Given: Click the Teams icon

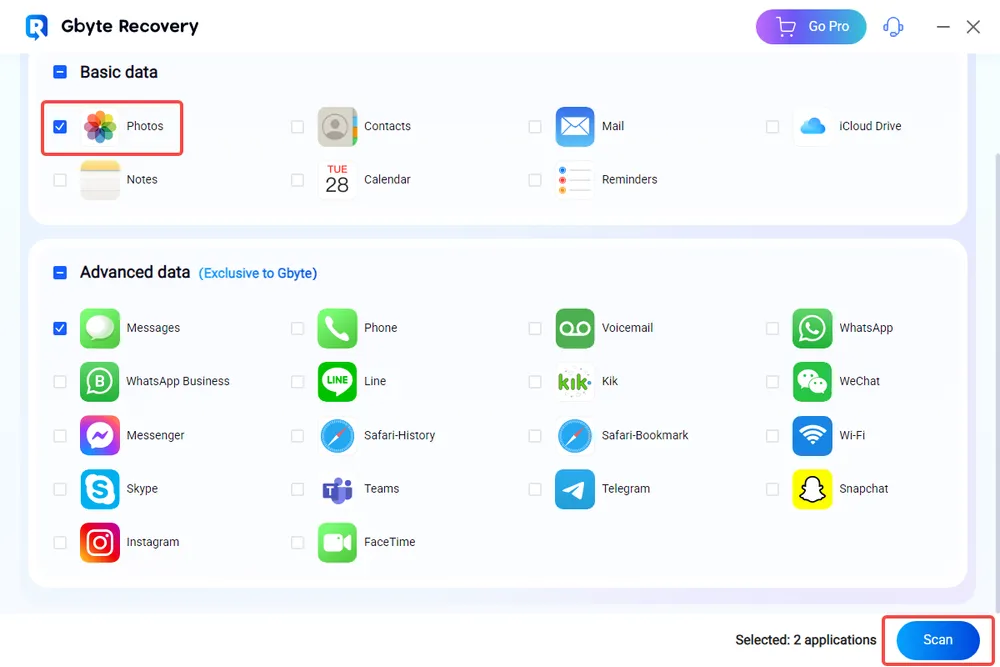Looking at the screenshot, I should coord(337,489).
